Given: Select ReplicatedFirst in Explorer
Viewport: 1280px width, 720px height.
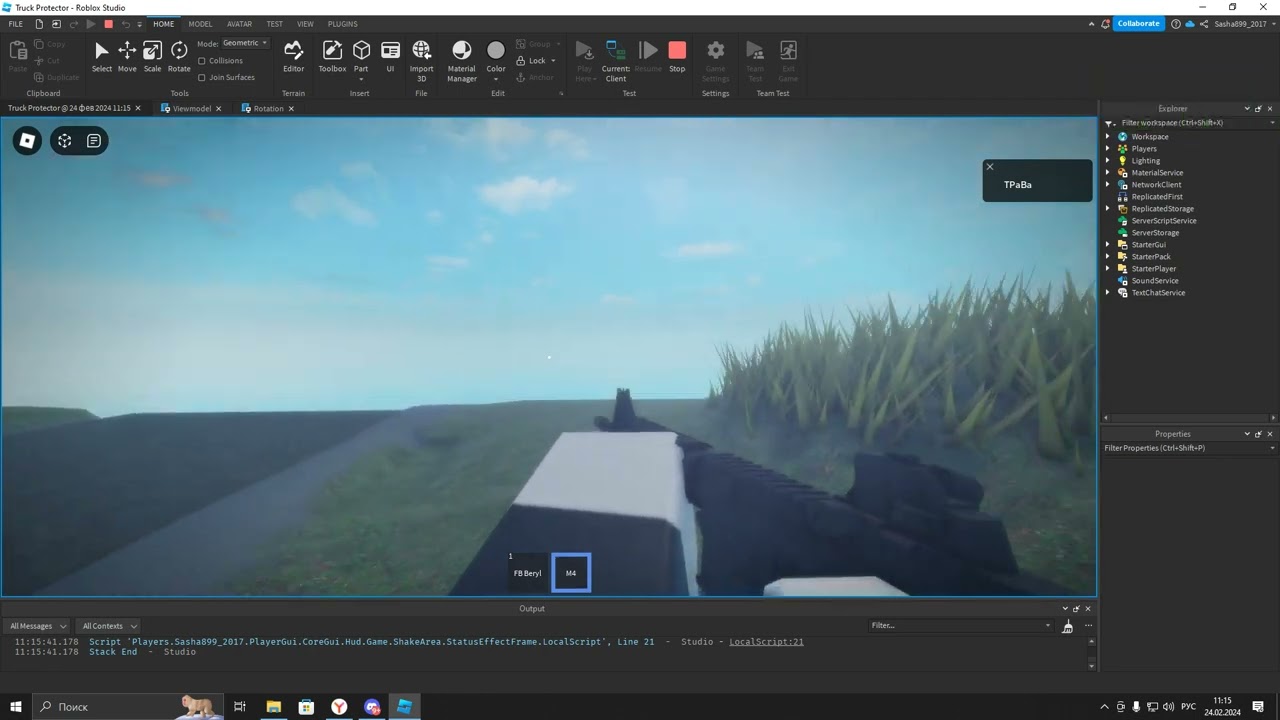Looking at the screenshot, I should click(x=1156, y=197).
